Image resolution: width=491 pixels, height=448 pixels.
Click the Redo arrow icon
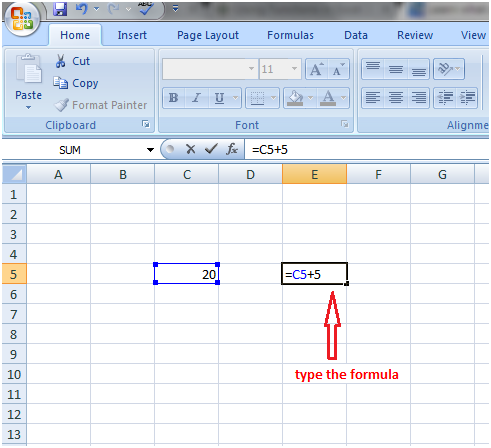[113, 9]
